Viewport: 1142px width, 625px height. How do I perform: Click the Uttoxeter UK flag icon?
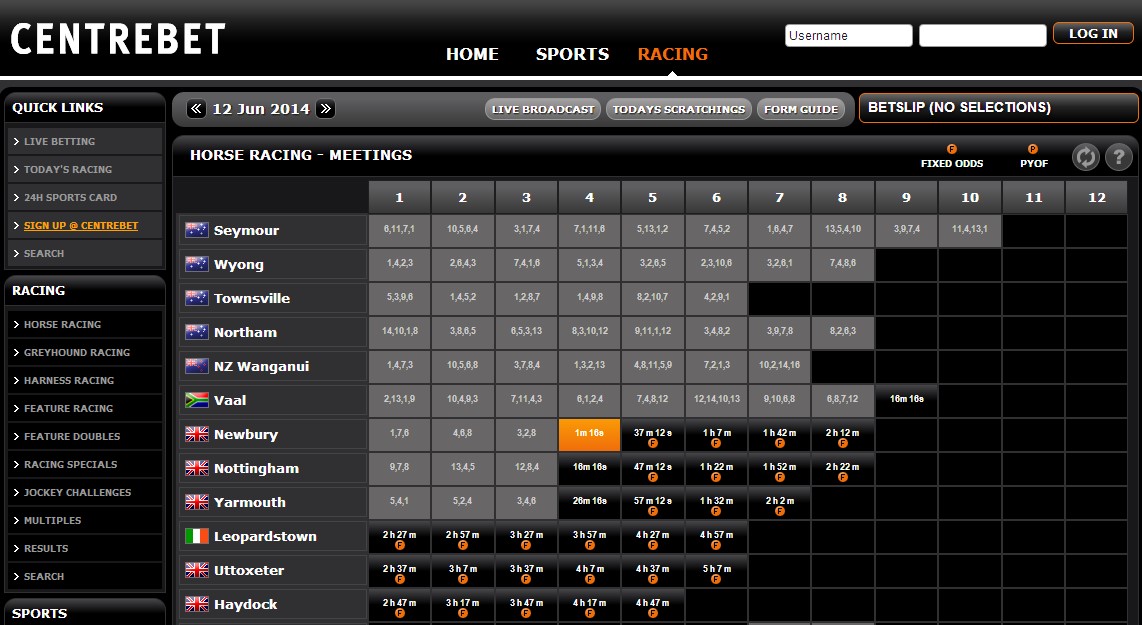click(197, 570)
